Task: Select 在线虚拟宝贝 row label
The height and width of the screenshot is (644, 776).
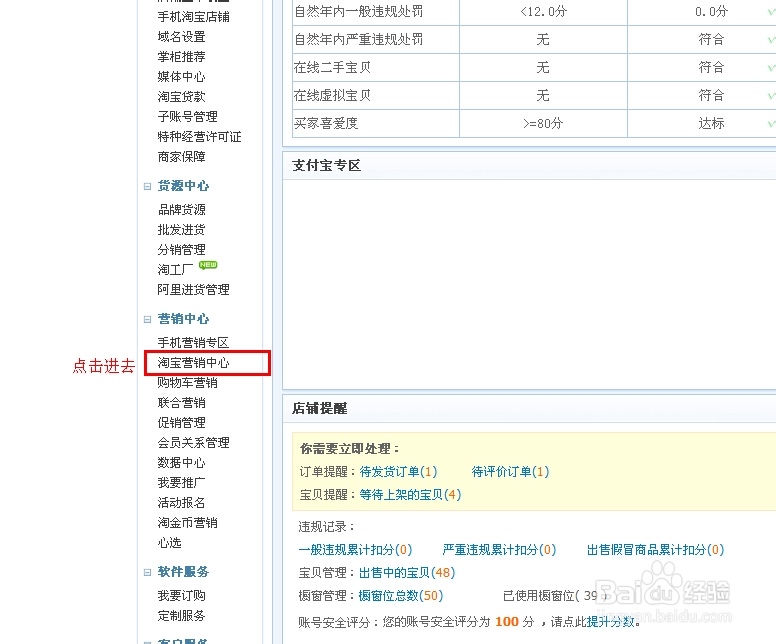Action: 332,96
